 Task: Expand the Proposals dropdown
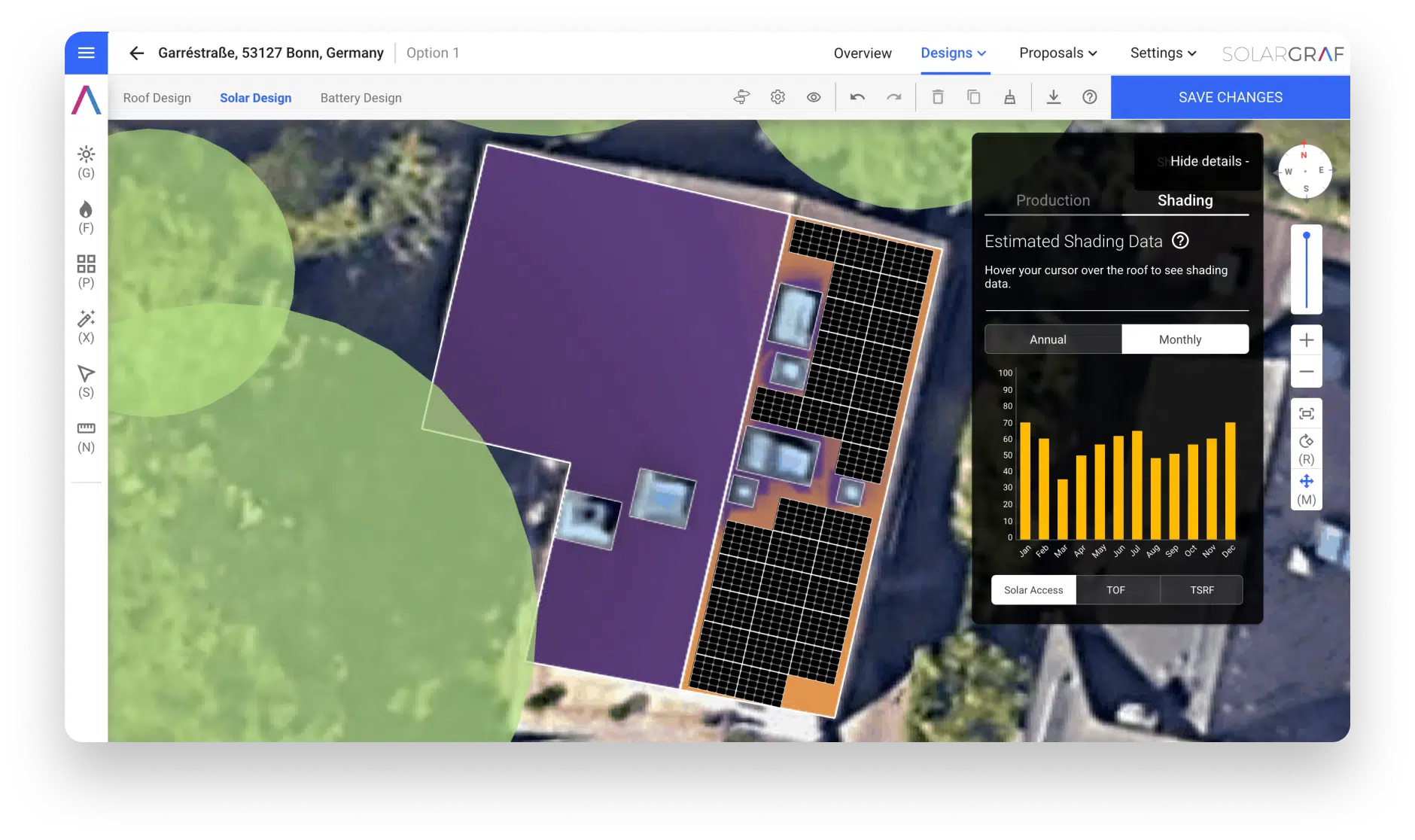[x=1058, y=53]
